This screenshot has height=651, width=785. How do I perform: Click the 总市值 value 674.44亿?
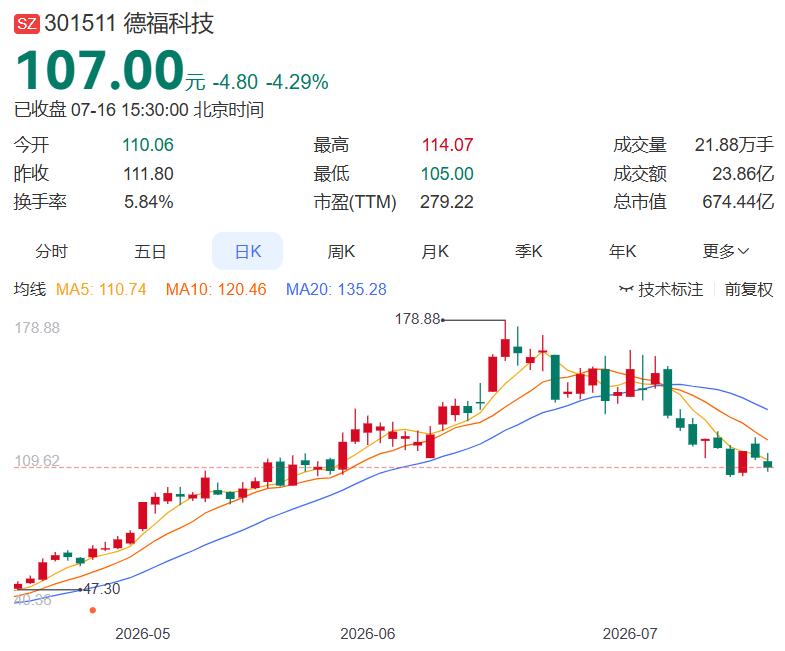click(x=738, y=202)
